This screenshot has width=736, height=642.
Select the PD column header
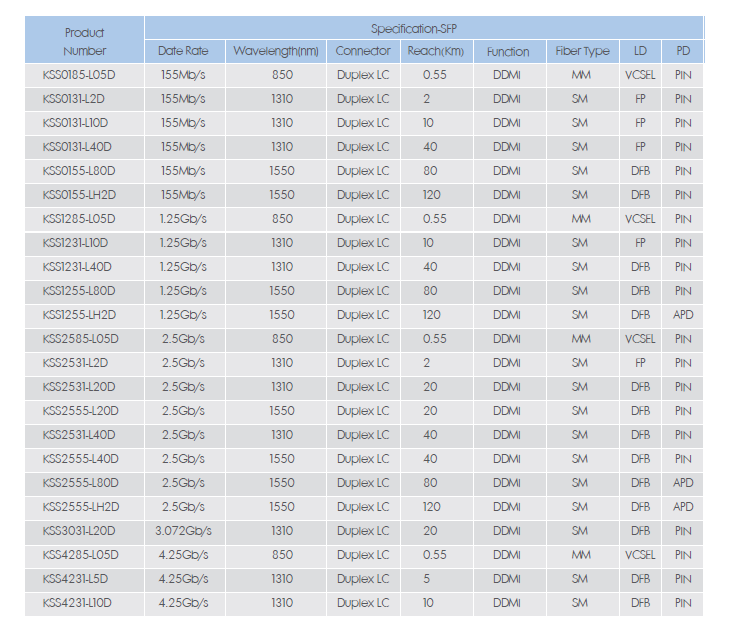click(683, 51)
